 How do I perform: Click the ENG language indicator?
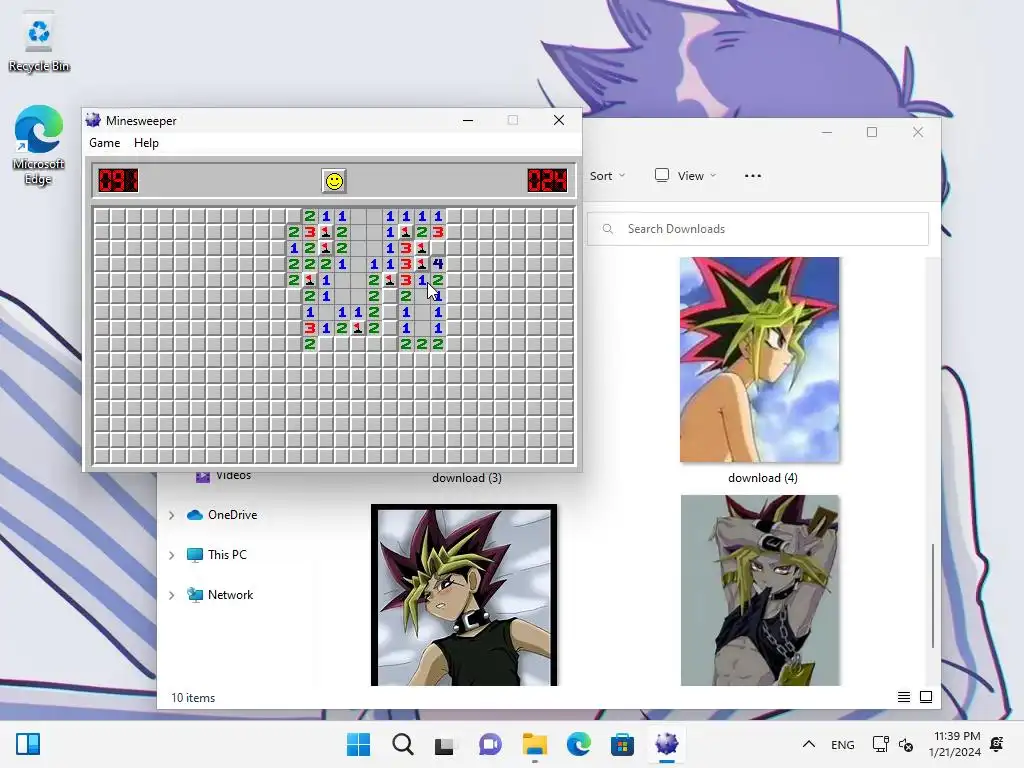(842, 744)
